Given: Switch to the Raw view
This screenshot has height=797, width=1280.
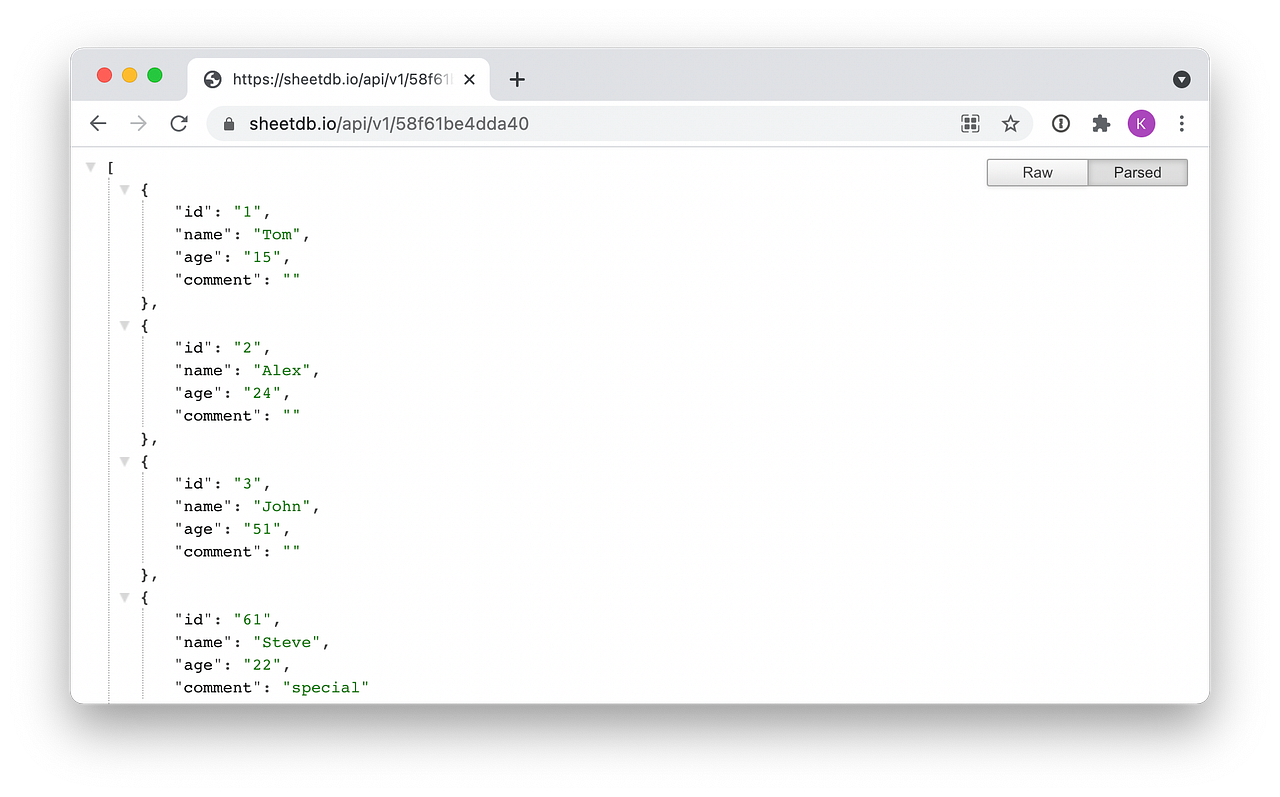Looking at the screenshot, I should [1036, 172].
